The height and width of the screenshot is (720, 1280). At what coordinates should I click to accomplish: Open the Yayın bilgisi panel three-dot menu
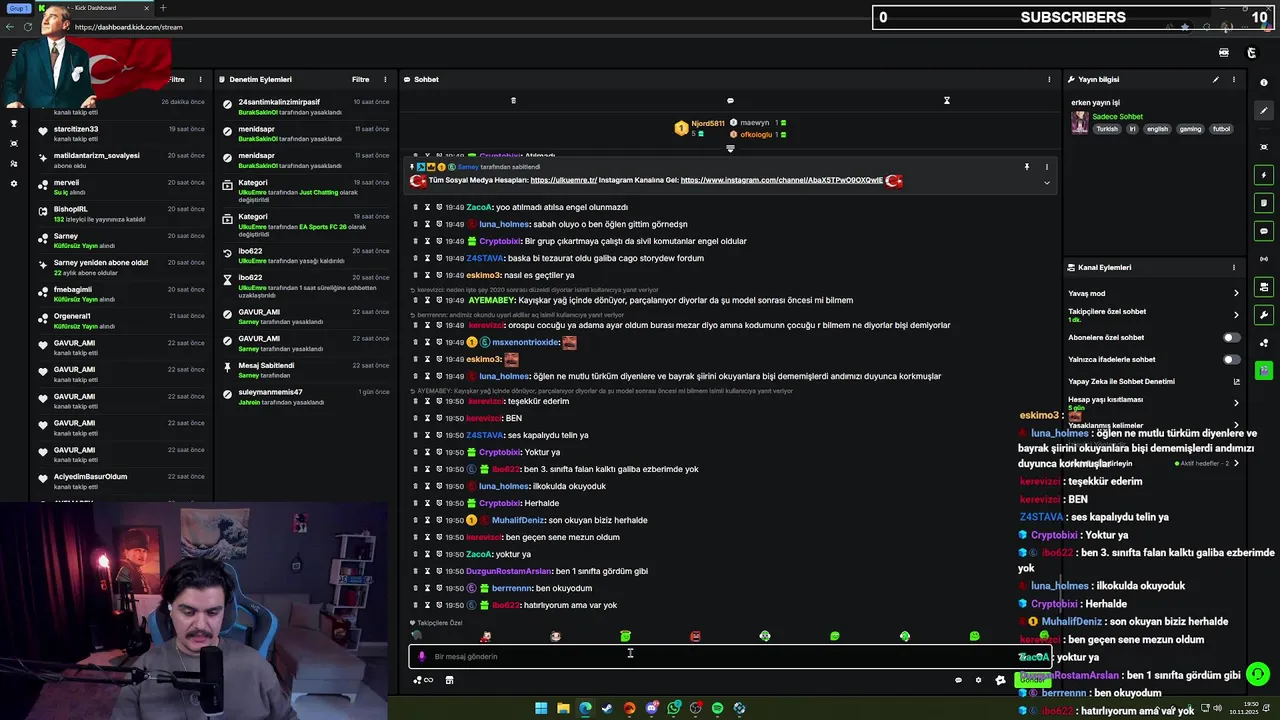1233,79
